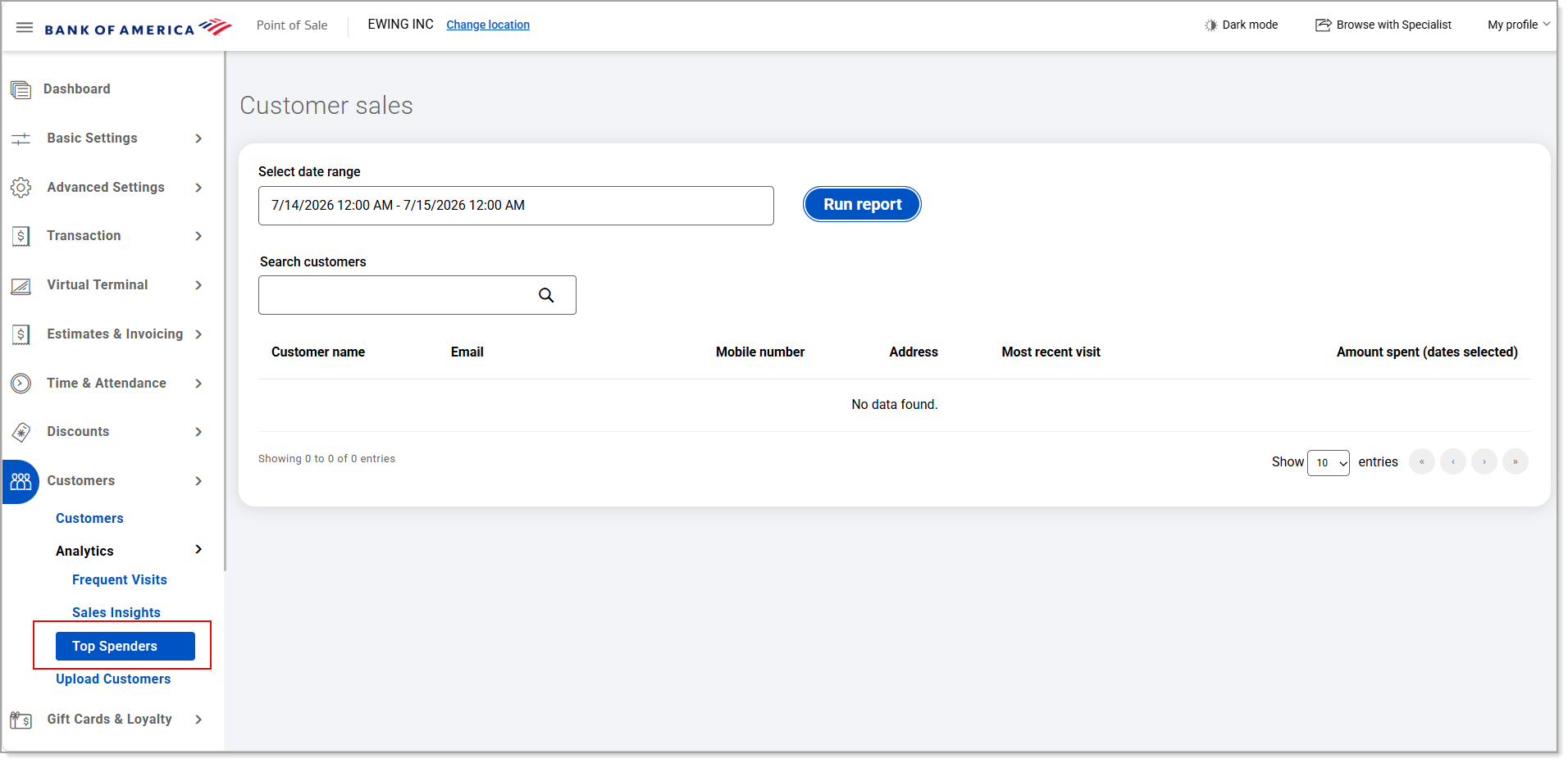The height and width of the screenshot is (763, 1568).
Task: Sort by Email column header
Action: point(467,352)
